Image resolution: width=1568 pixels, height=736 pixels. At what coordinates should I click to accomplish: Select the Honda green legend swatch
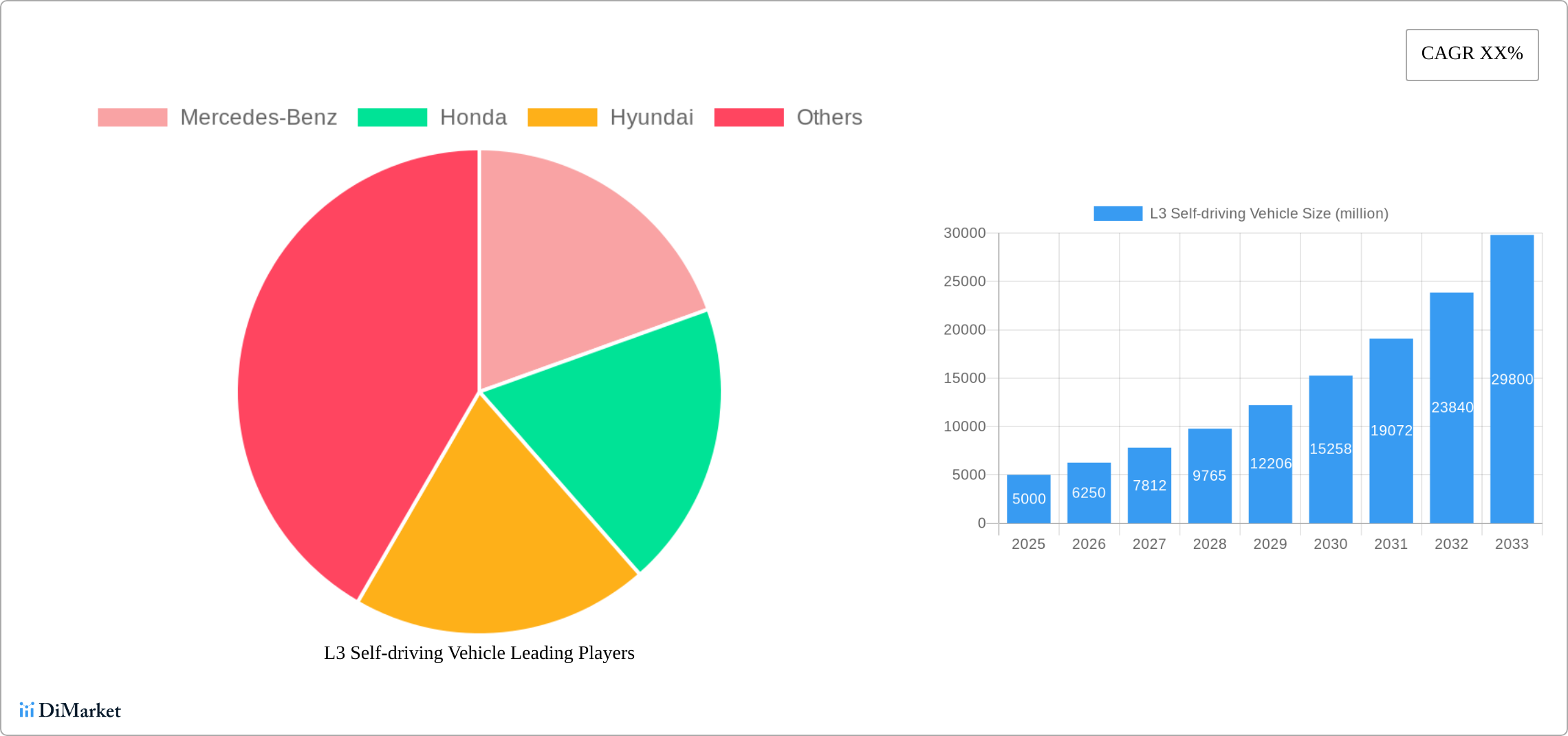392,116
